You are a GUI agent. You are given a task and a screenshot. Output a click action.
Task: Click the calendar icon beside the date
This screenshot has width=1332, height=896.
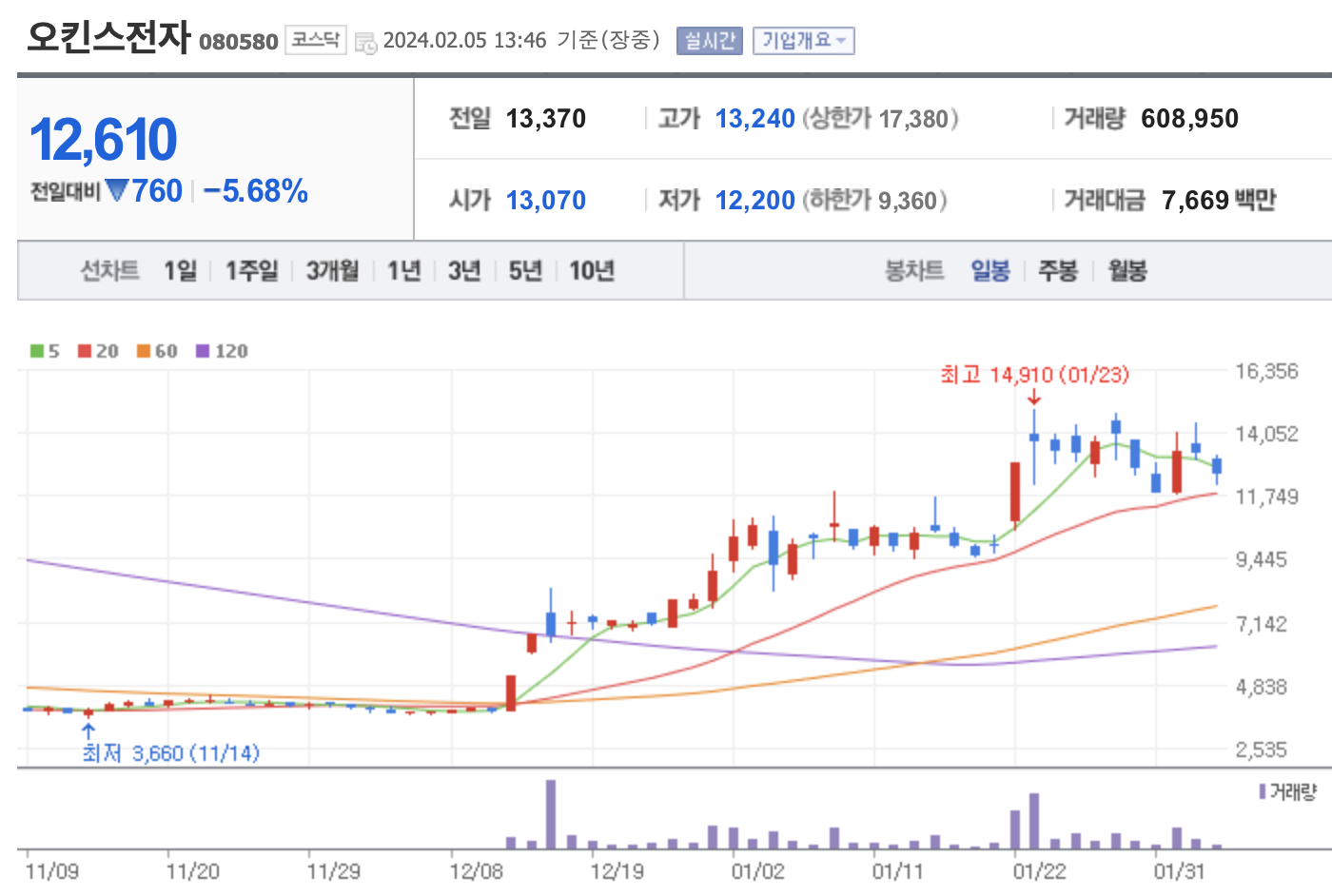pos(365,42)
